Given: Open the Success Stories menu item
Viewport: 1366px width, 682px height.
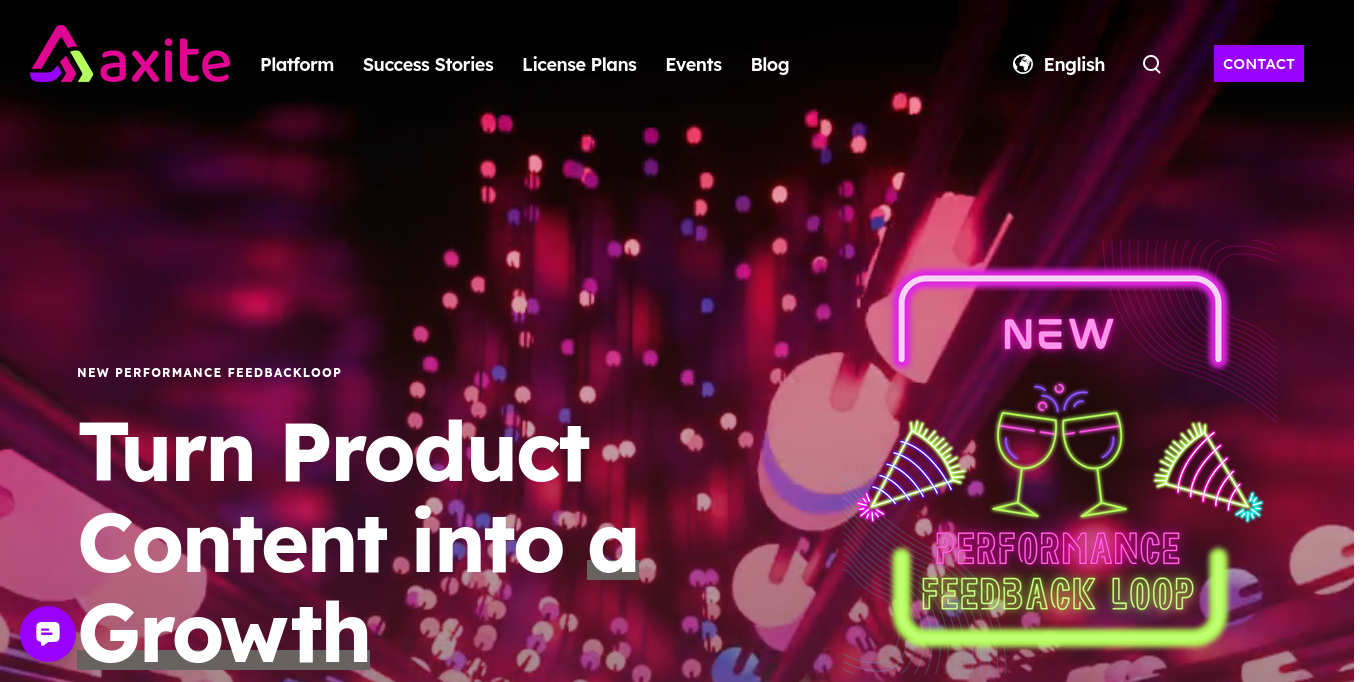Looking at the screenshot, I should [428, 64].
